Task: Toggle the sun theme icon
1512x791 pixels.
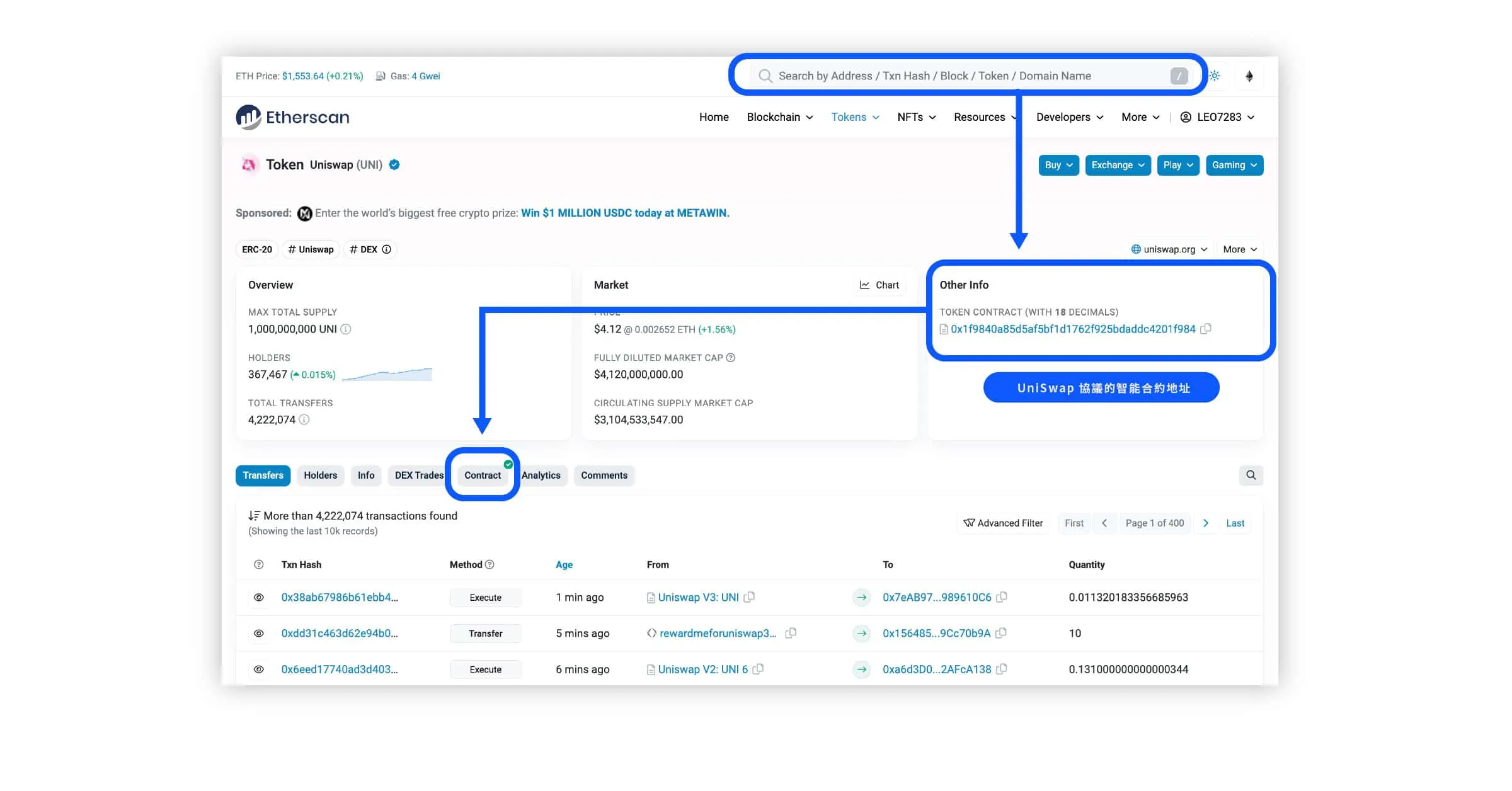Action: pyautogui.click(x=1215, y=76)
